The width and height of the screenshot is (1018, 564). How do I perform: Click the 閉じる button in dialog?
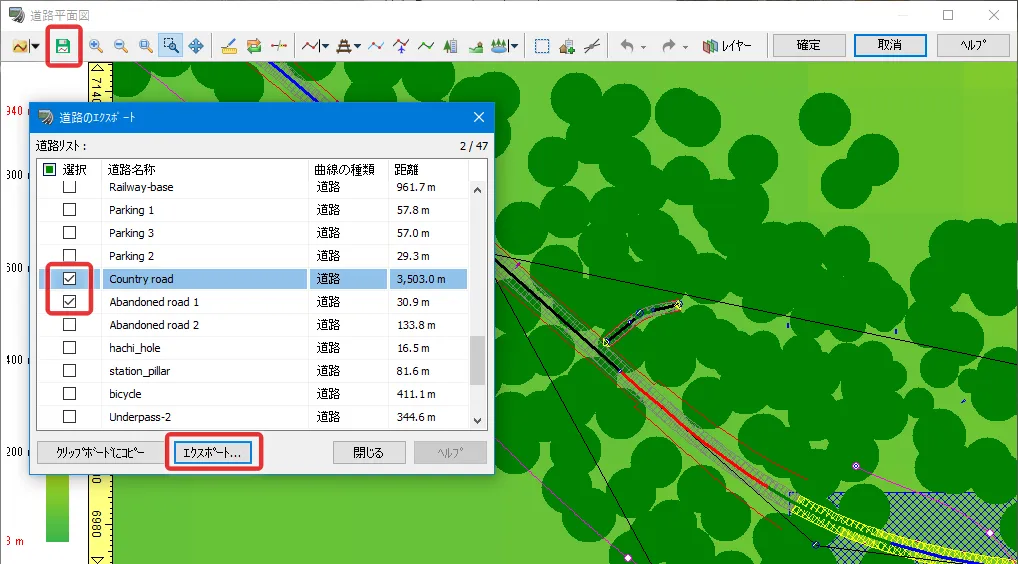368,452
